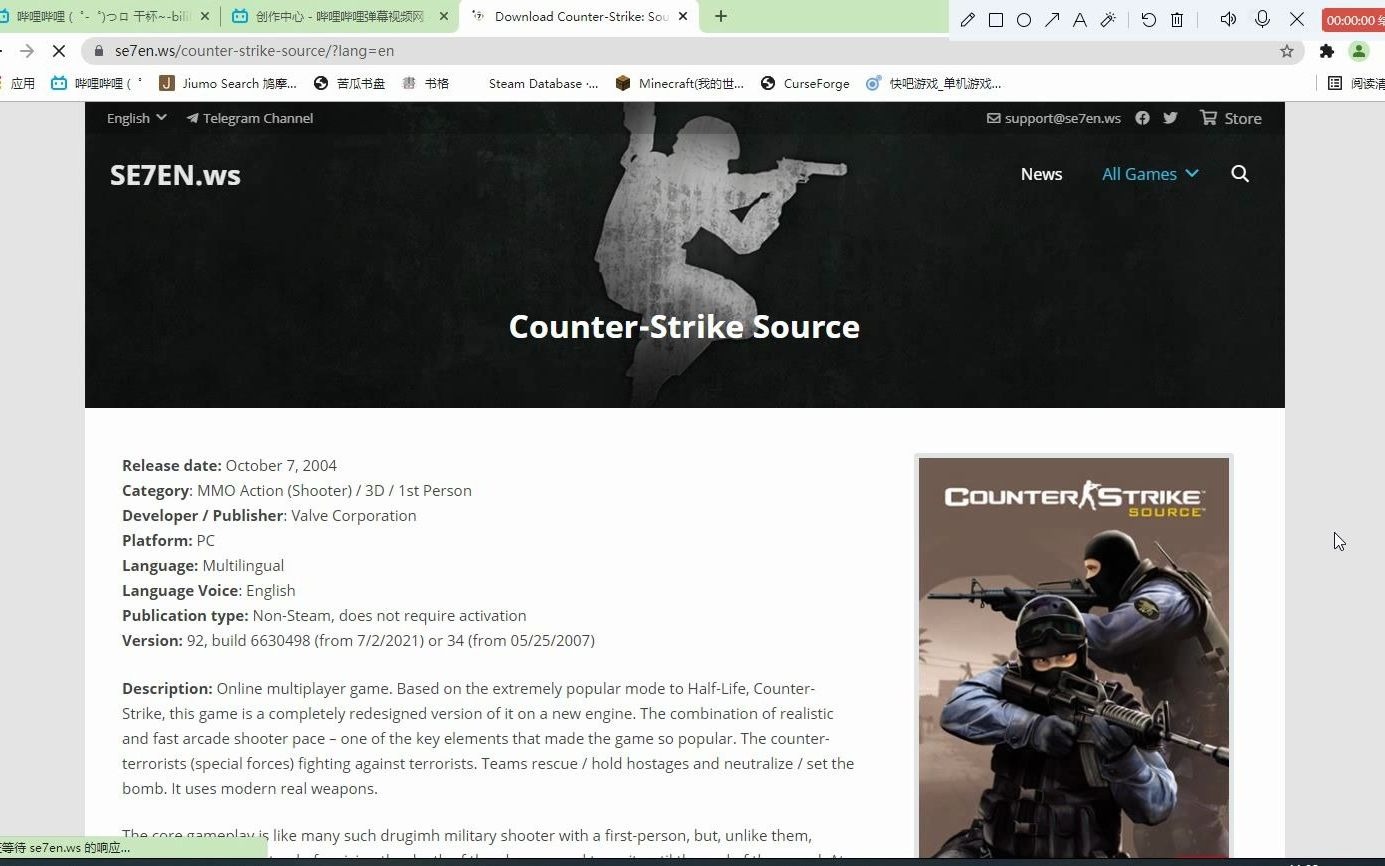Viewport: 1385px width, 866px height.
Task: Open the site's Twitter icon
Action: click(x=1170, y=118)
